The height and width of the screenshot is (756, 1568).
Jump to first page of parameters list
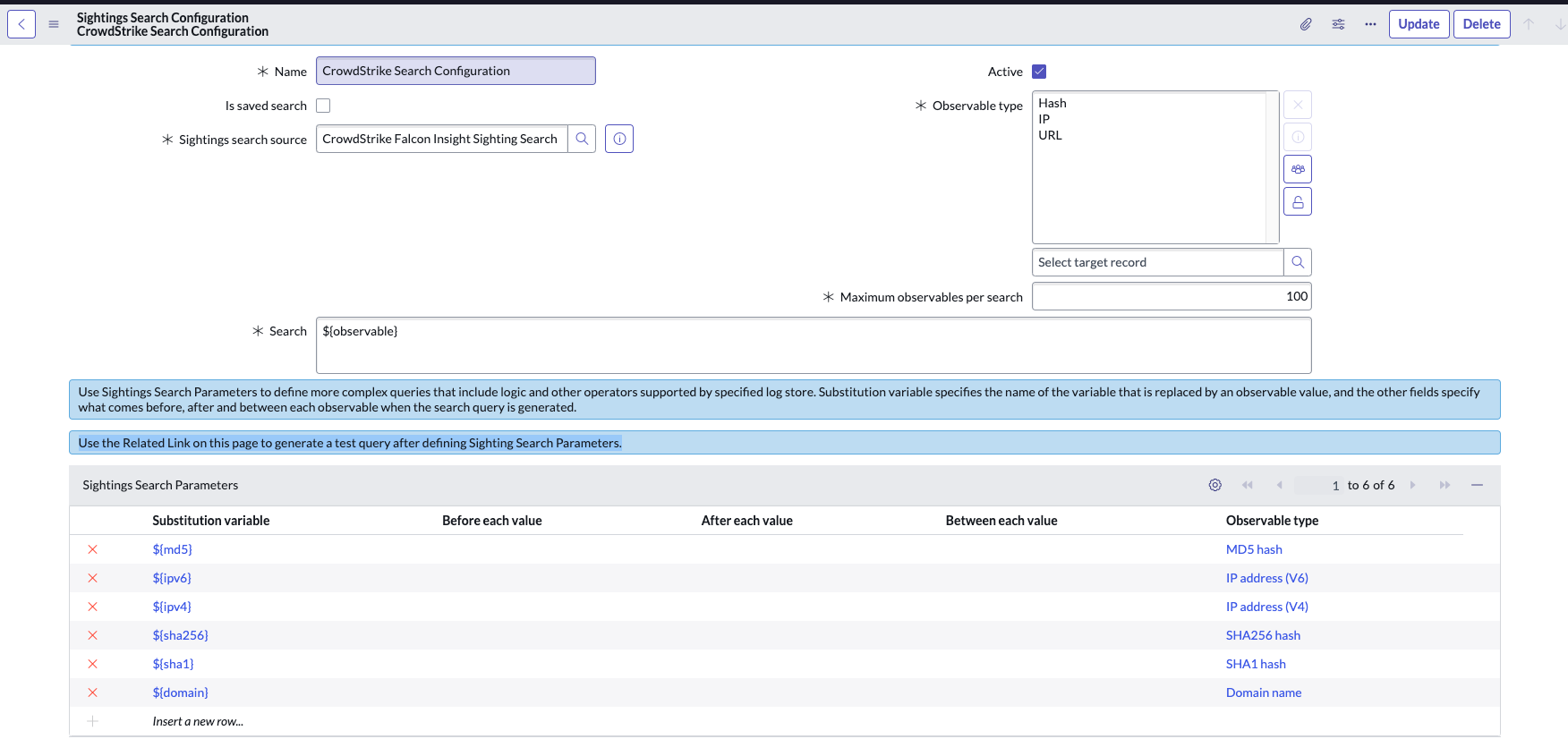point(1247,485)
